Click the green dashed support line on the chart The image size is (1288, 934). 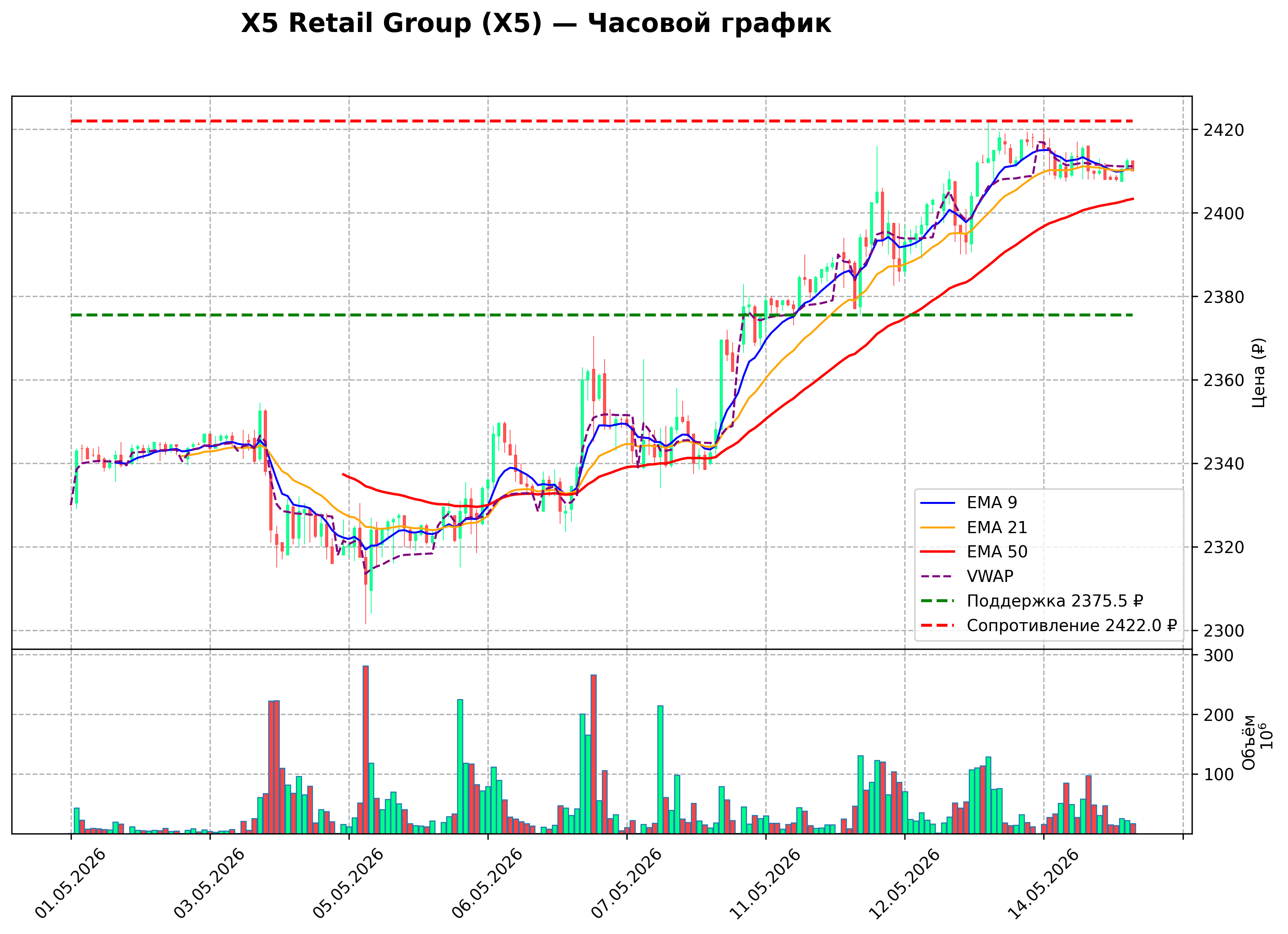tap(602, 315)
